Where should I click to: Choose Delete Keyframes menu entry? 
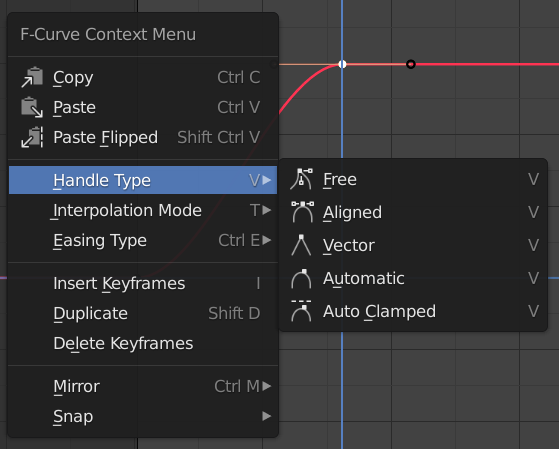pyautogui.click(x=143, y=343)
